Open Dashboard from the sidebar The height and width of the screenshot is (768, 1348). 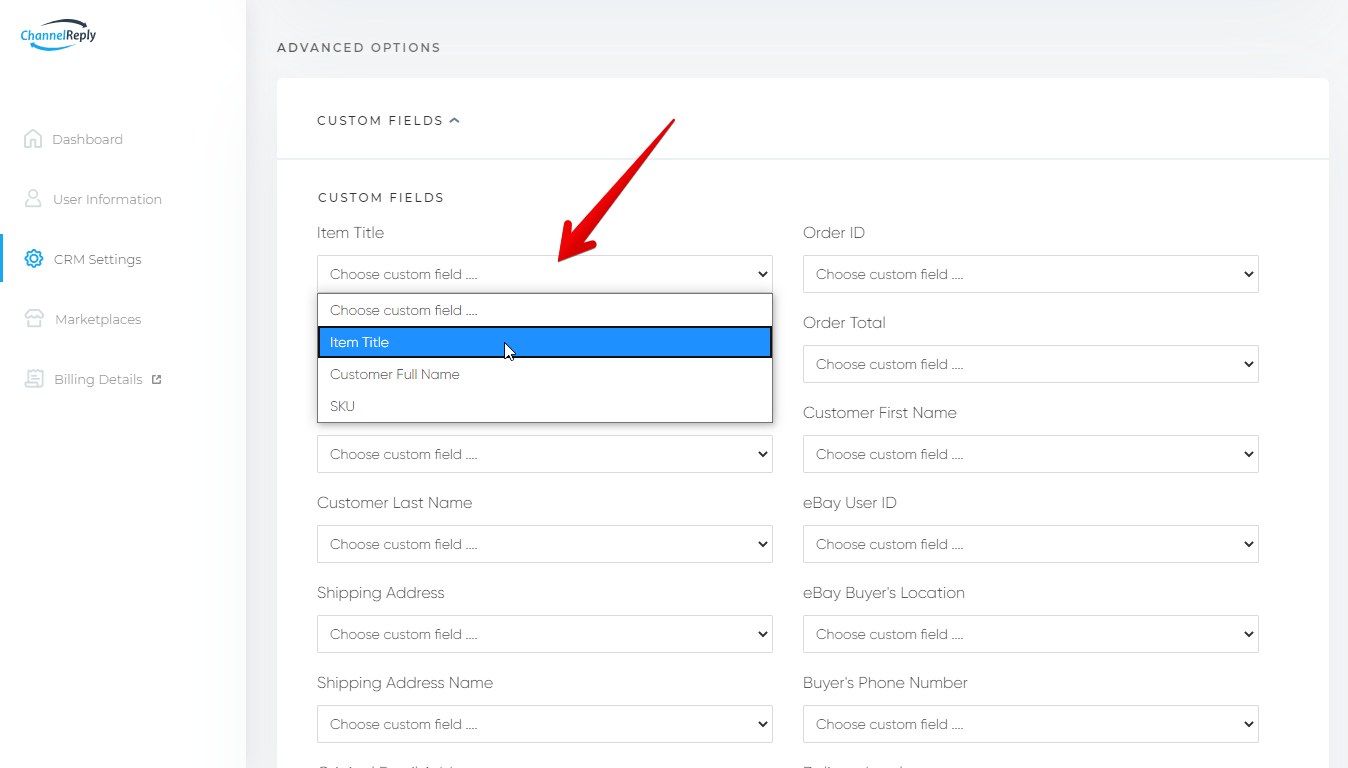pos(87,139)
